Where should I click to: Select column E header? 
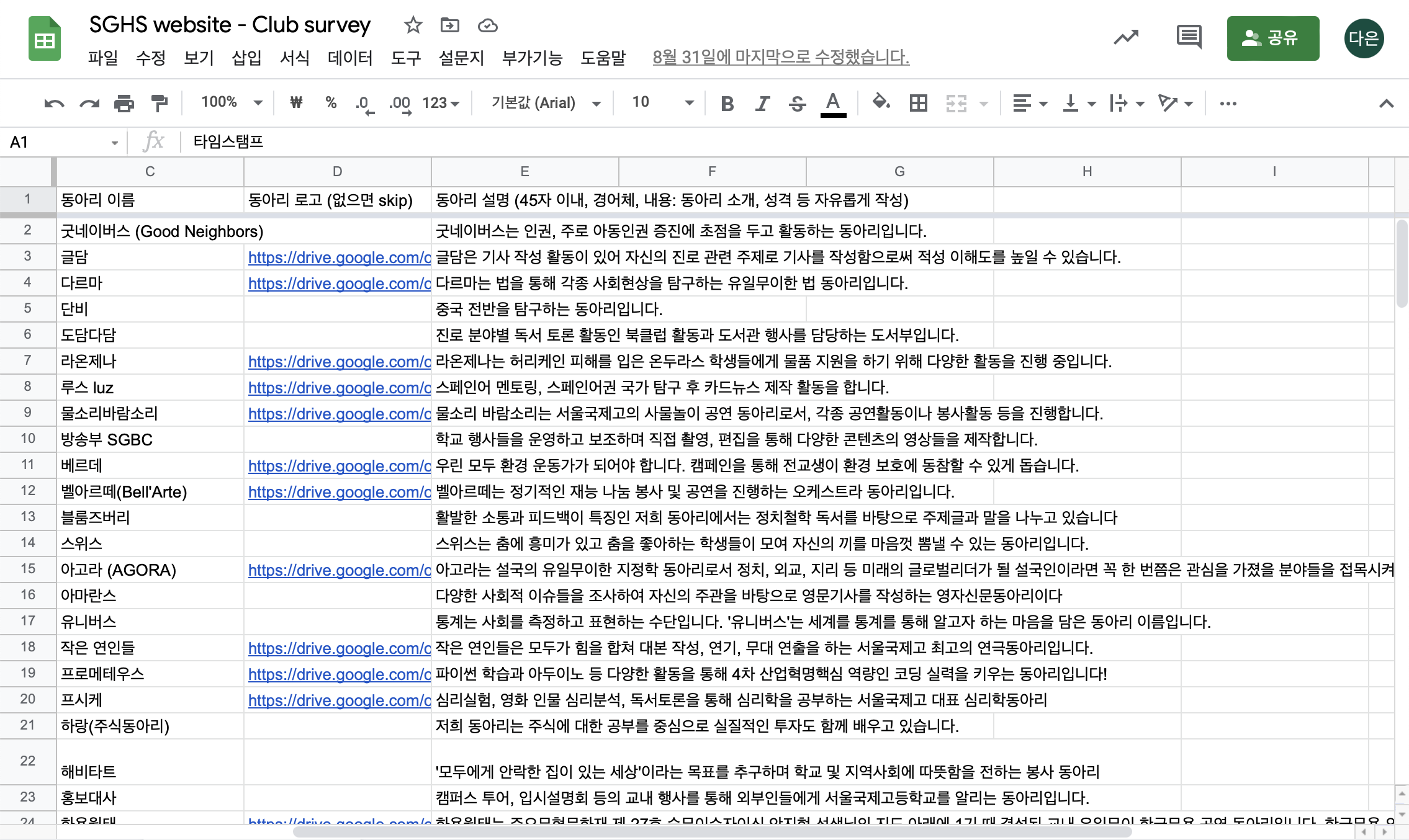[525, 171]
